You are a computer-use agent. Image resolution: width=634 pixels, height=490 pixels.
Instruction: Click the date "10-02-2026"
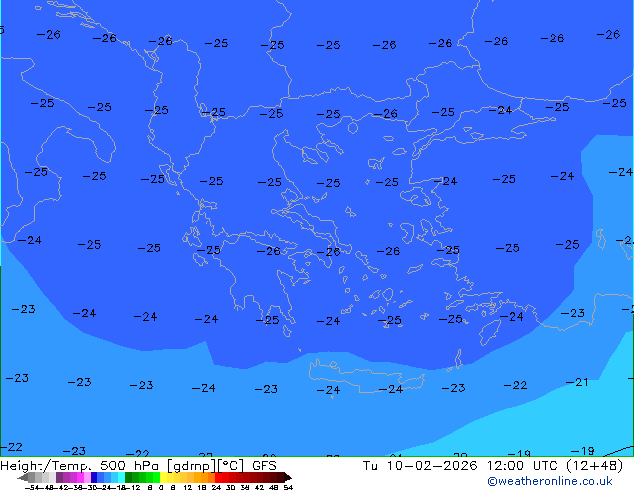[x=432, y=466]
